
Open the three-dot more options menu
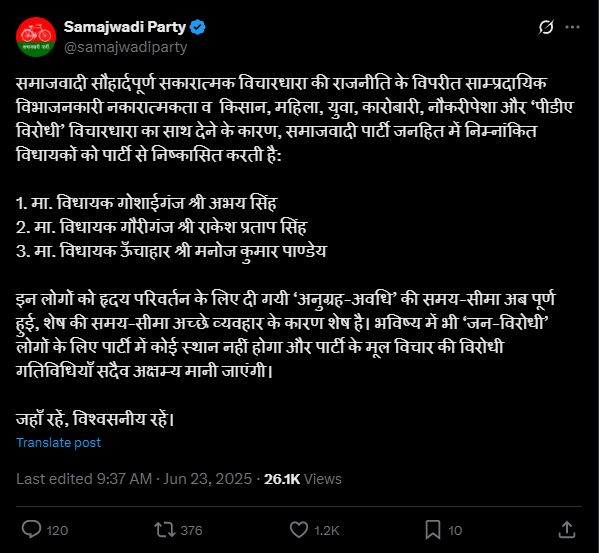[x=572, y=27]
